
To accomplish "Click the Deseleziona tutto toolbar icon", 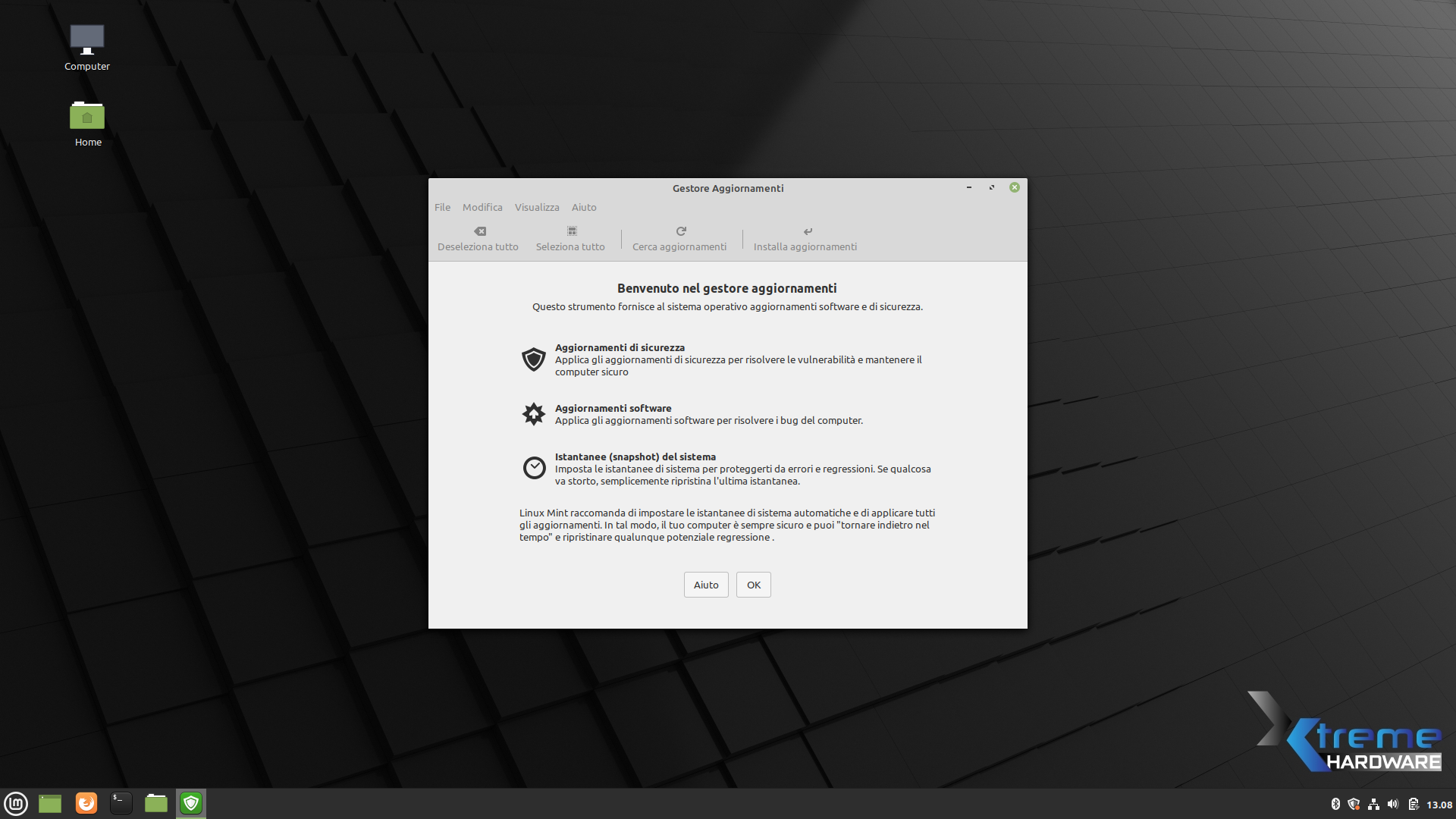I will tap(479, 231).
